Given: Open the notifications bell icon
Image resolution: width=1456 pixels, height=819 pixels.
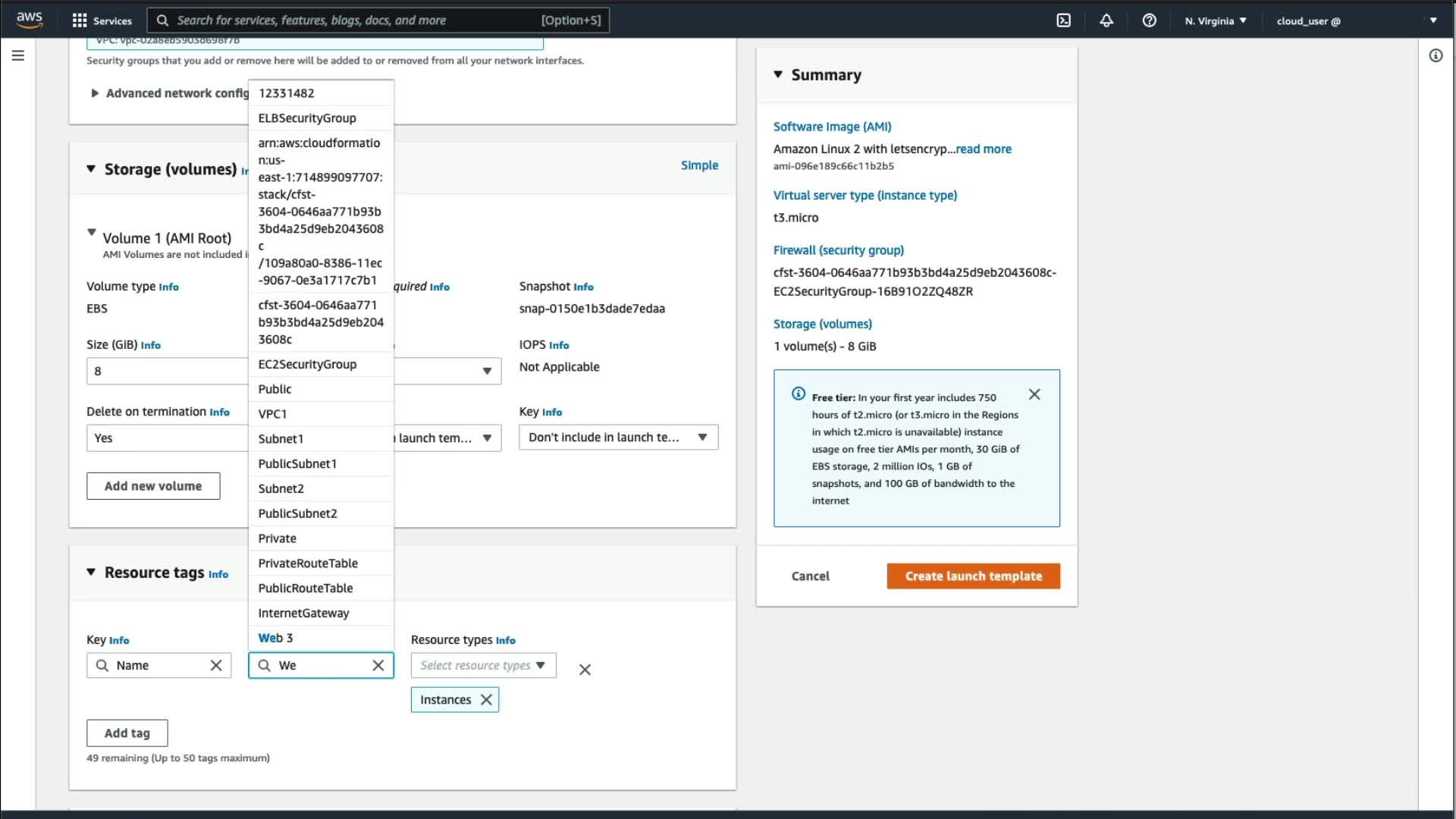Looking at the screenshot, I should click(x=1106, y=20).
